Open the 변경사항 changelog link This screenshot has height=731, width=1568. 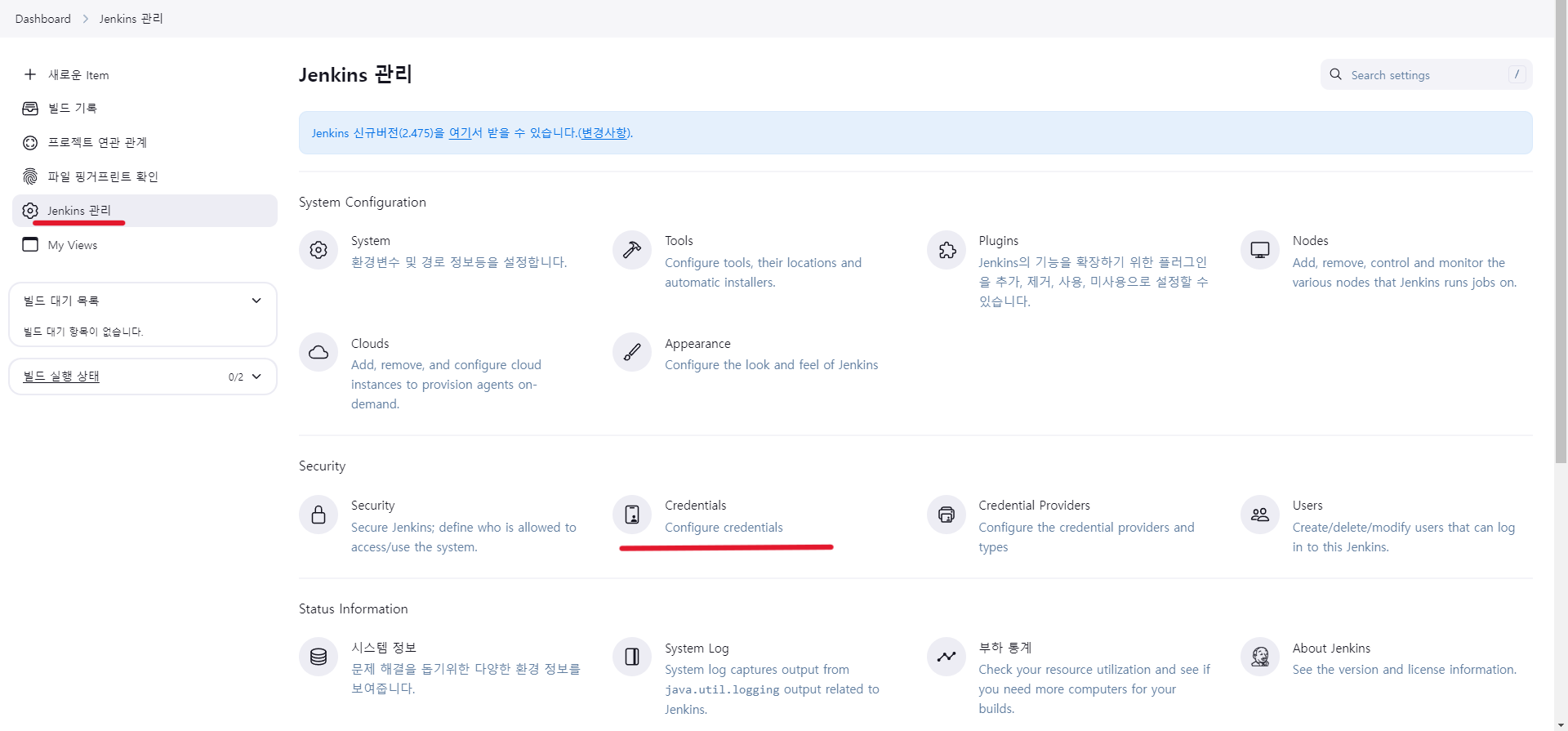[x=604, y=132]
